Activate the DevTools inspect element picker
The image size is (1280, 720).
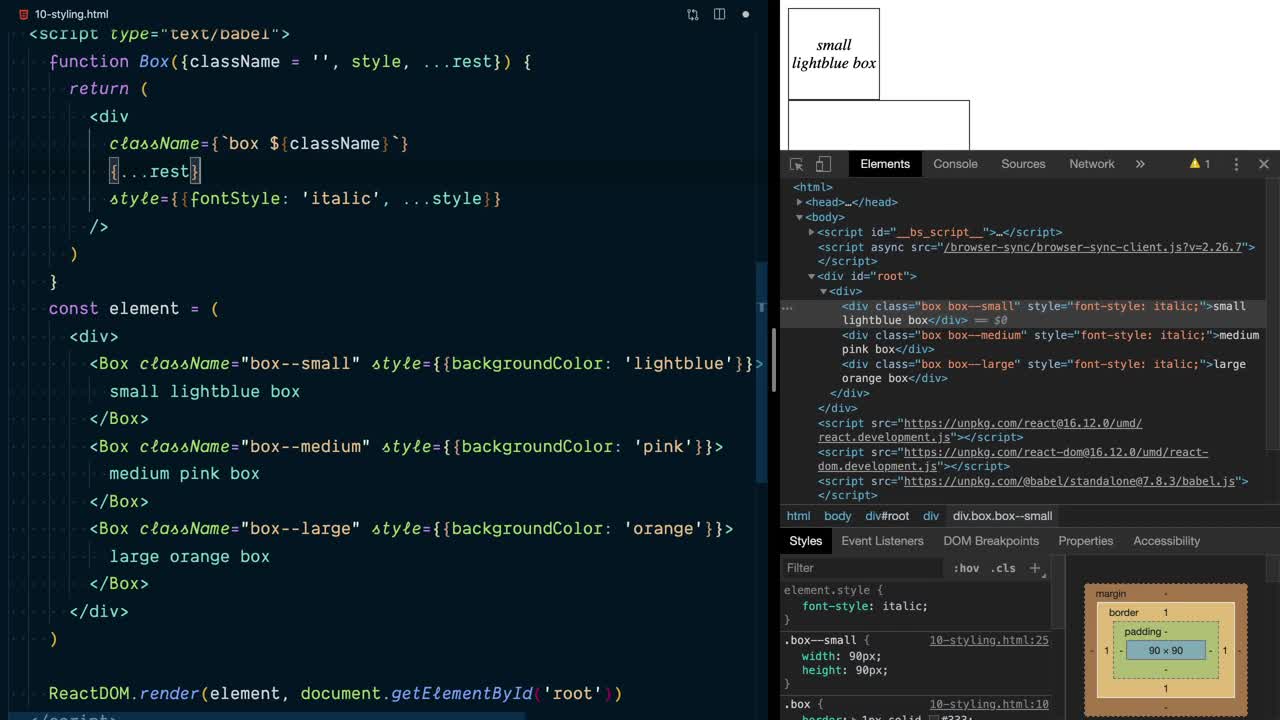click(x=797, y=164)
